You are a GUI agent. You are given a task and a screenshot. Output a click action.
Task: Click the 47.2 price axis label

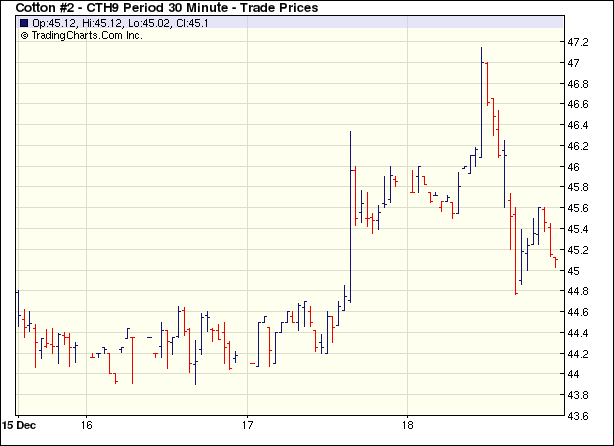coord(579,43)
